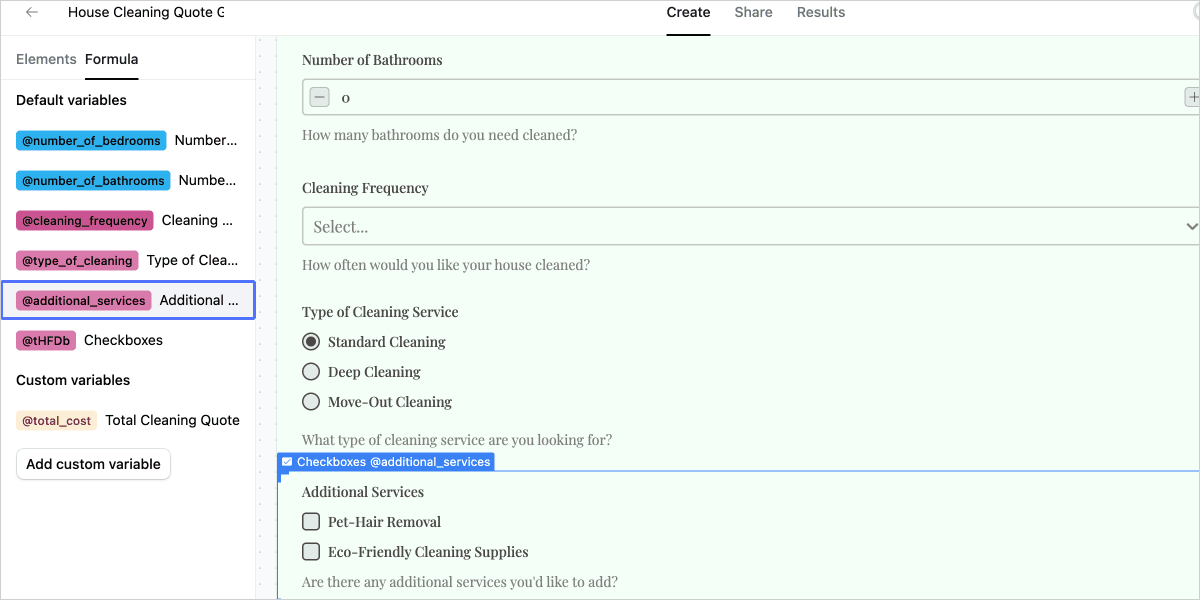Open the Cleaning Frequency dropdown
The height and width of the screenshot is (600, 1200).
(750, 227)
